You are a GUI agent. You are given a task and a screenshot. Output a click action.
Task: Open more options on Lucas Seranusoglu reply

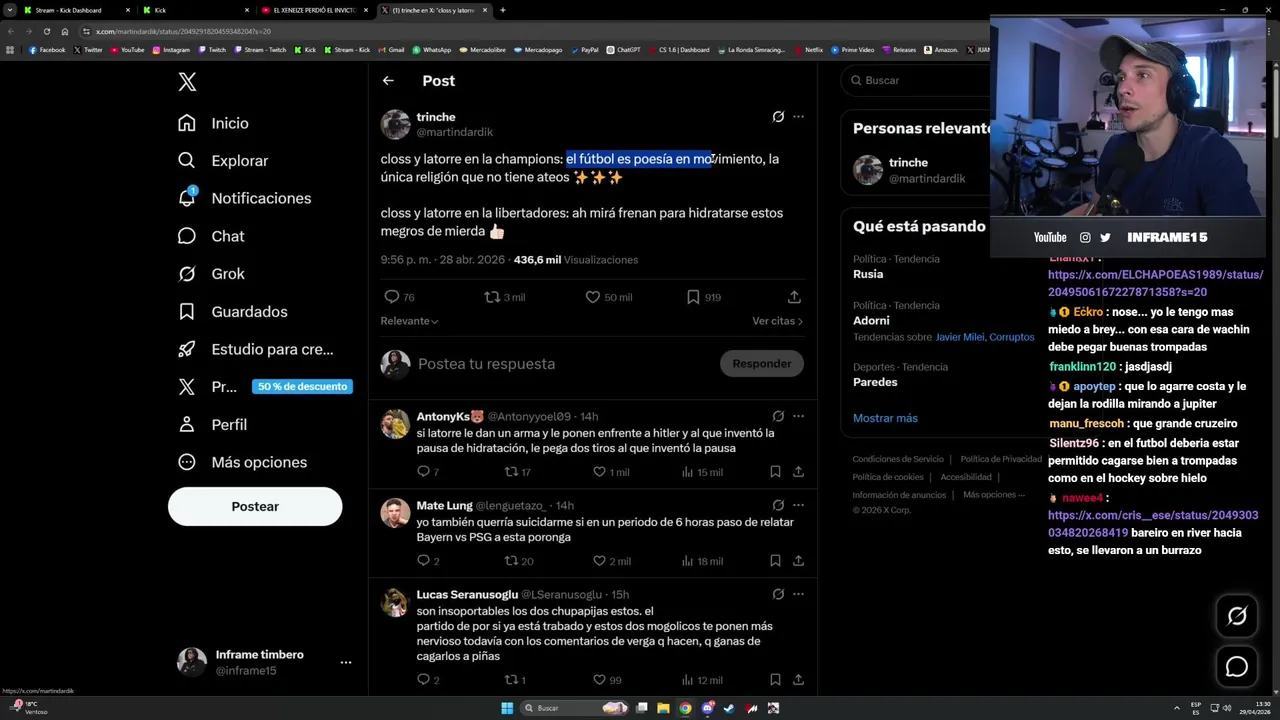click(x=798, y=594)
